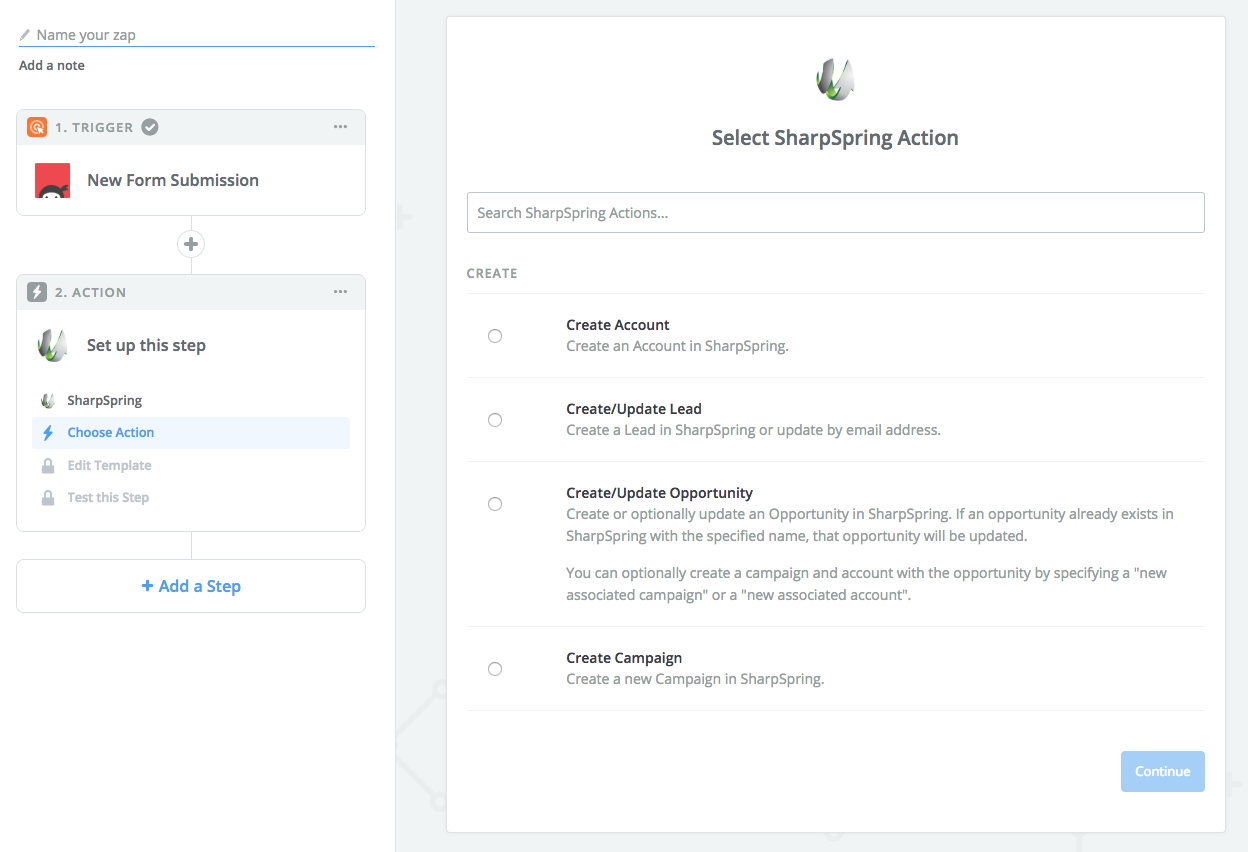This screenshot has width=1248, height=852.
Task: Click the lock icon beside Test this Step
Action: (48, 498)
